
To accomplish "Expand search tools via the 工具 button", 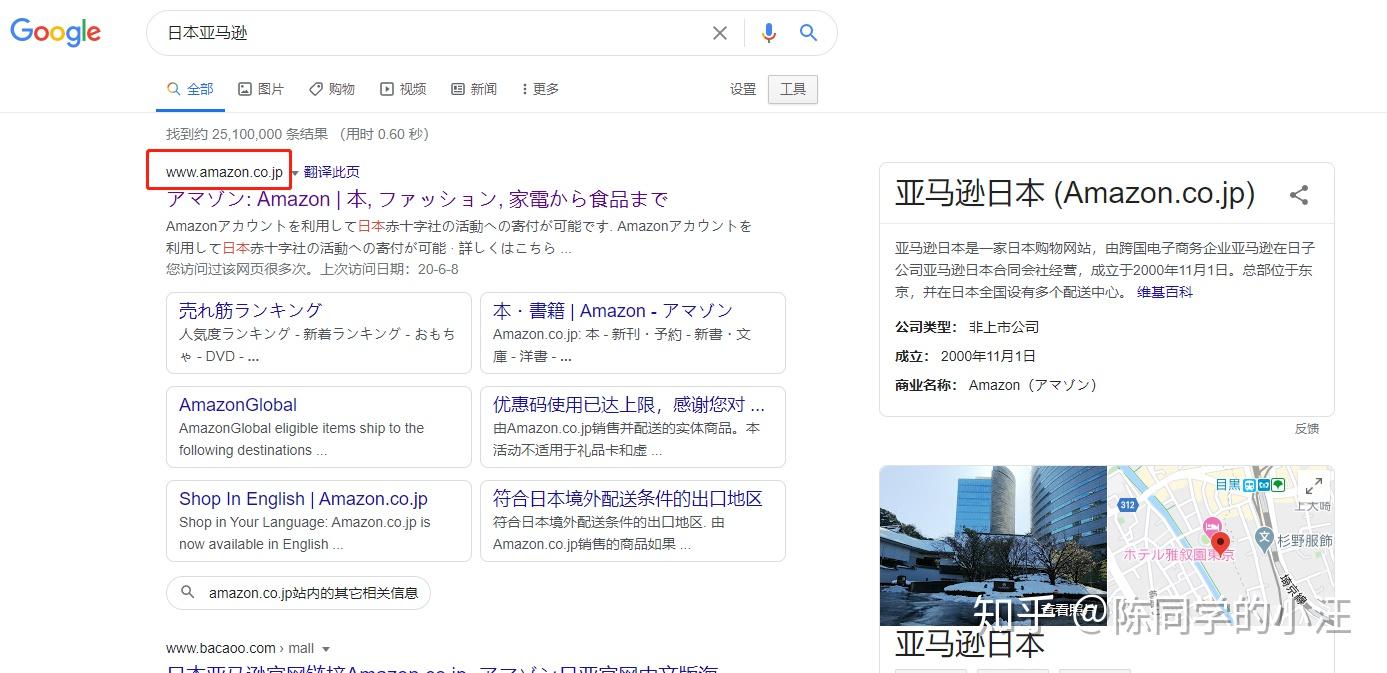I will (792, 89).
